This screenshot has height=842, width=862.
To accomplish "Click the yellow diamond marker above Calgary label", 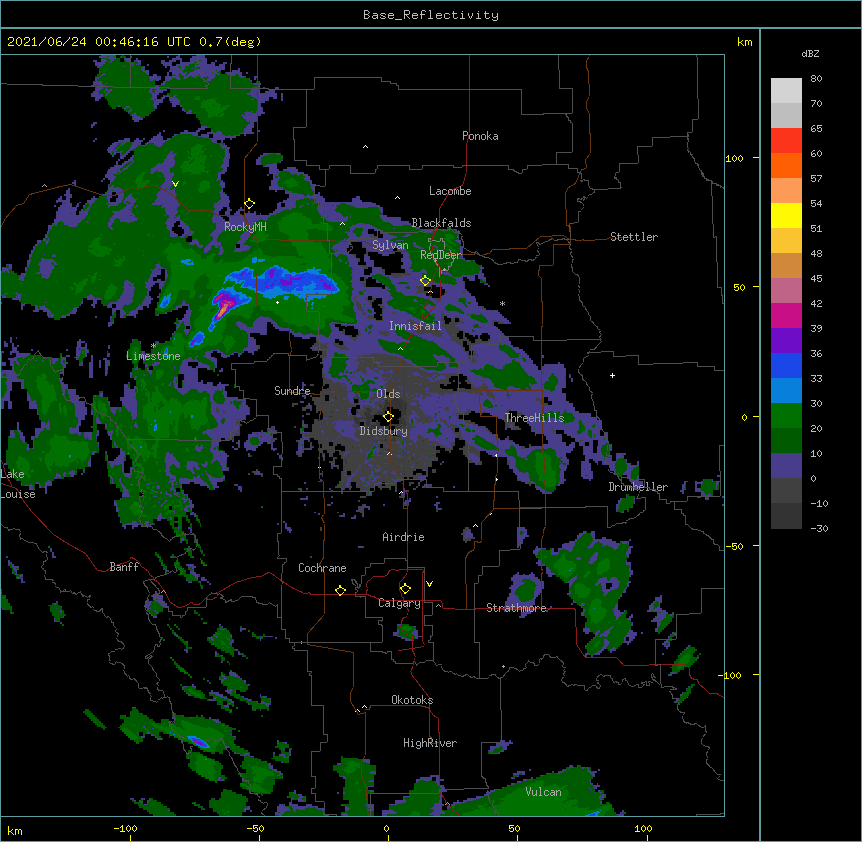I will click(405, 589).
